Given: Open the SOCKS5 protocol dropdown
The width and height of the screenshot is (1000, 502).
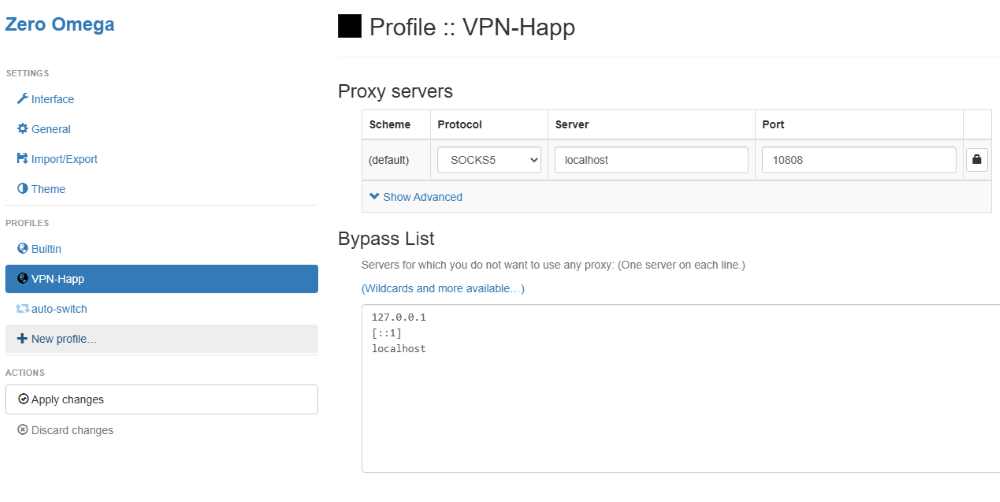Looking at the screenshot, I should click(489, 160).
